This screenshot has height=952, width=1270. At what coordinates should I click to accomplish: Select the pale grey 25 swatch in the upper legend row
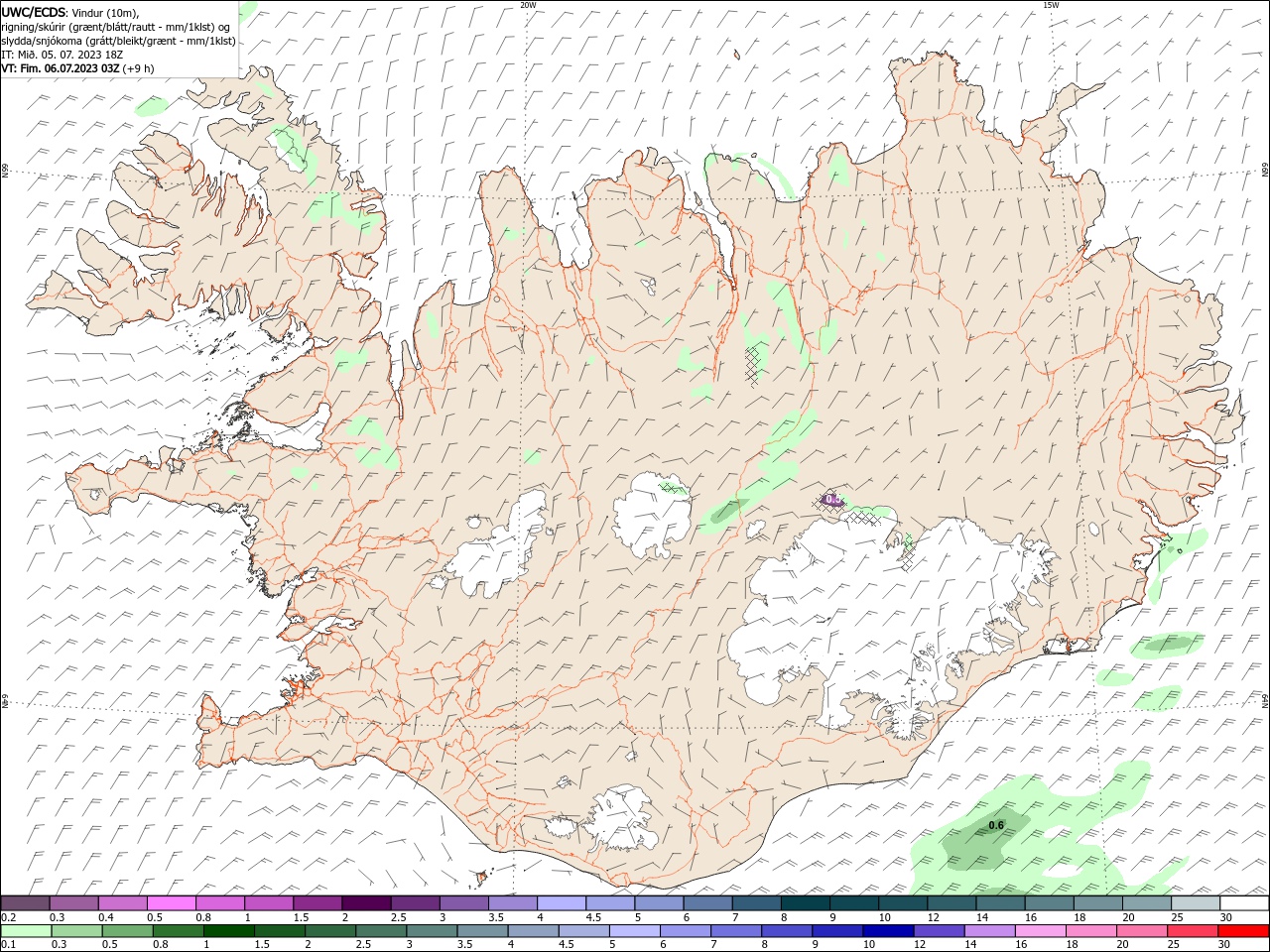[1195, 903]
